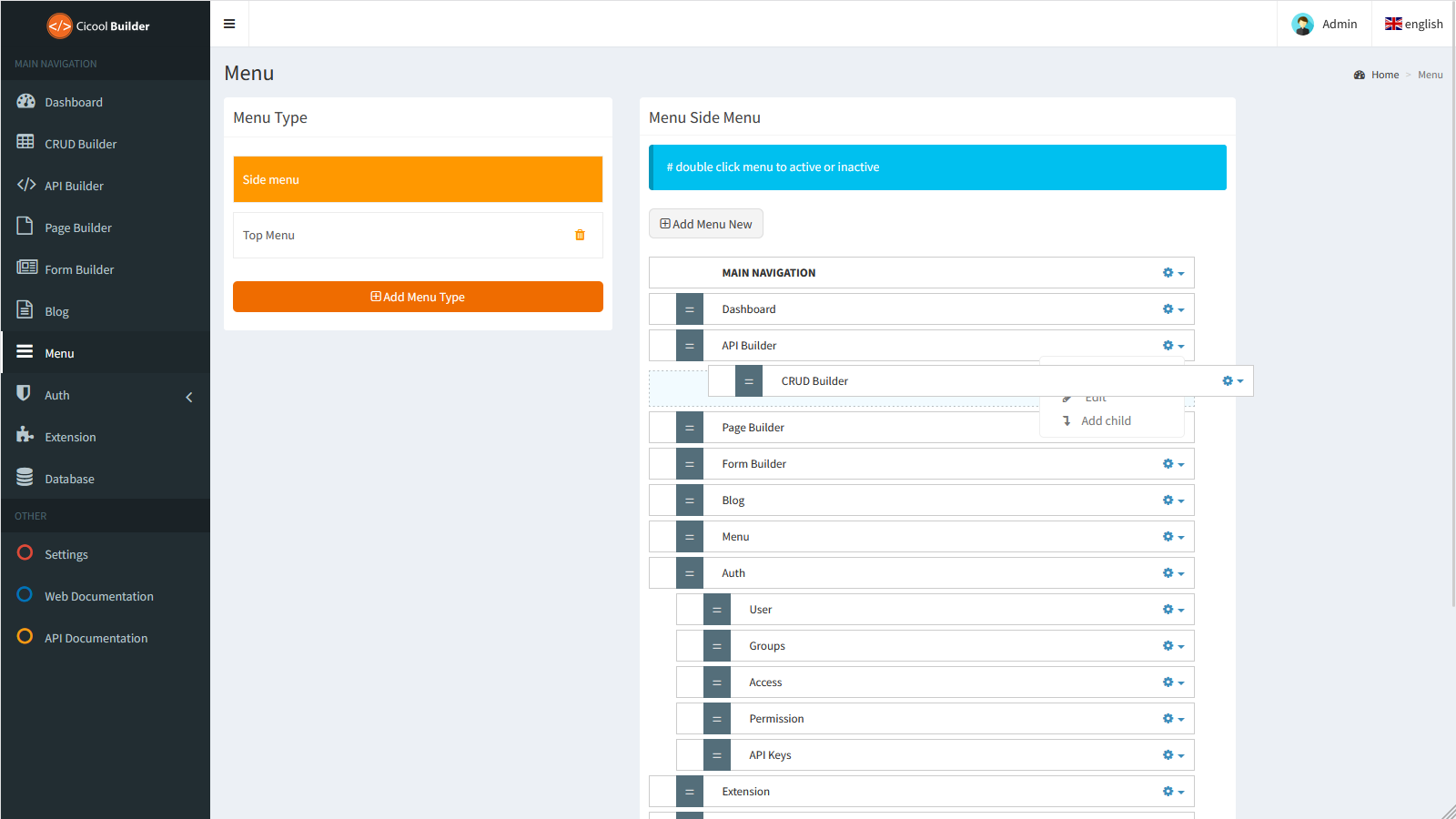This screenshot has height=819, width=1456.
Task: Click the Page Builder file icon in sidebar
Action: pos(25,226)
